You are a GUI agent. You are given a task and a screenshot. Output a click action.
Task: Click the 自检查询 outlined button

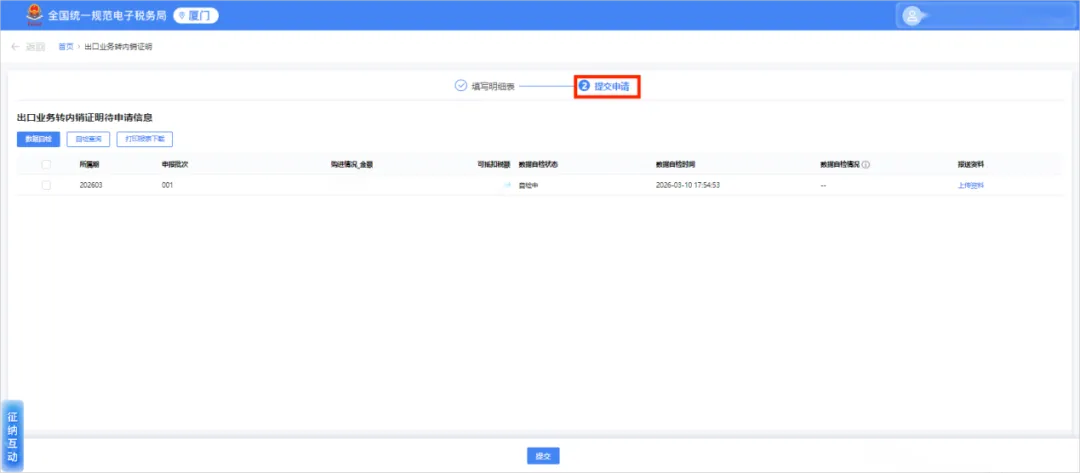point(88,139)
